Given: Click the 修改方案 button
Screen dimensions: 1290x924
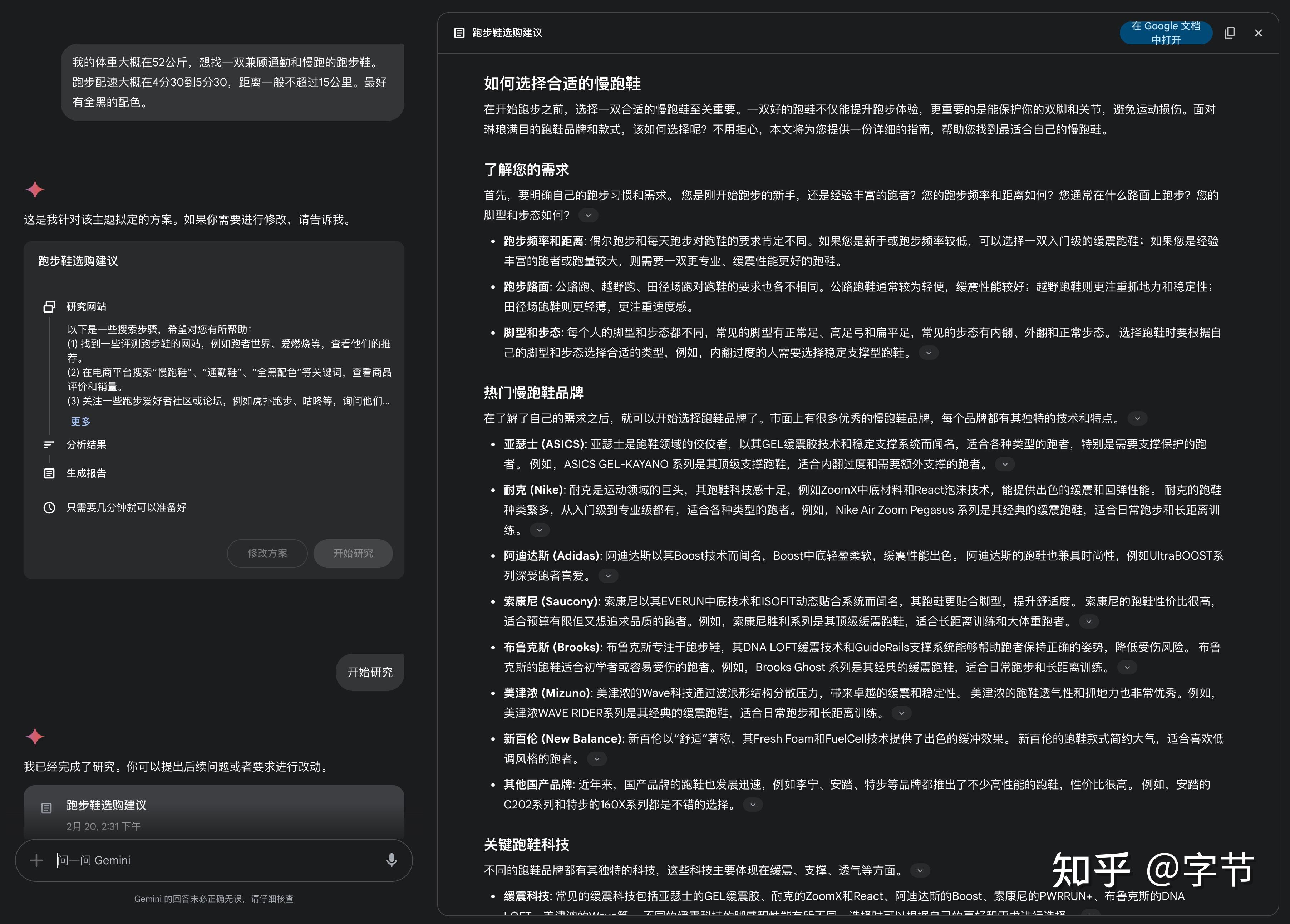Looking at the screenshot, I should click(267, 553).
